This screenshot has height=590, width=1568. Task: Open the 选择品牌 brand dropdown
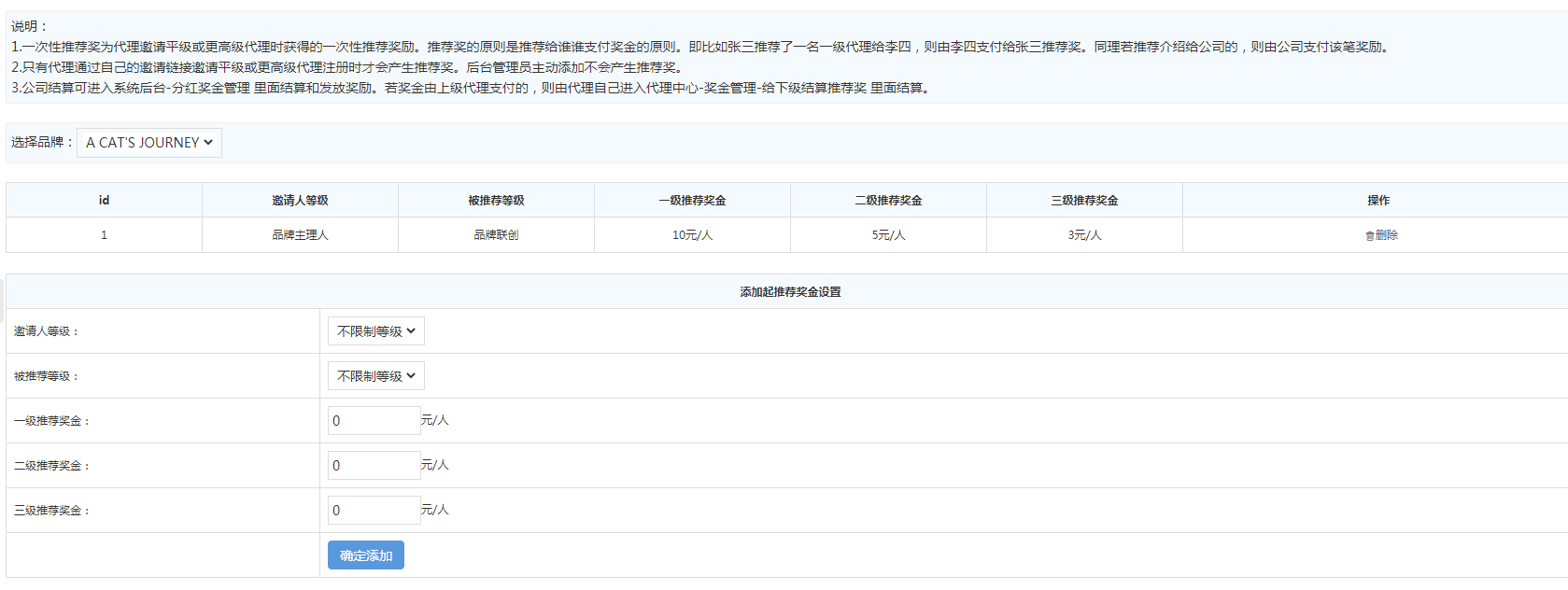[x=149, y=143]
